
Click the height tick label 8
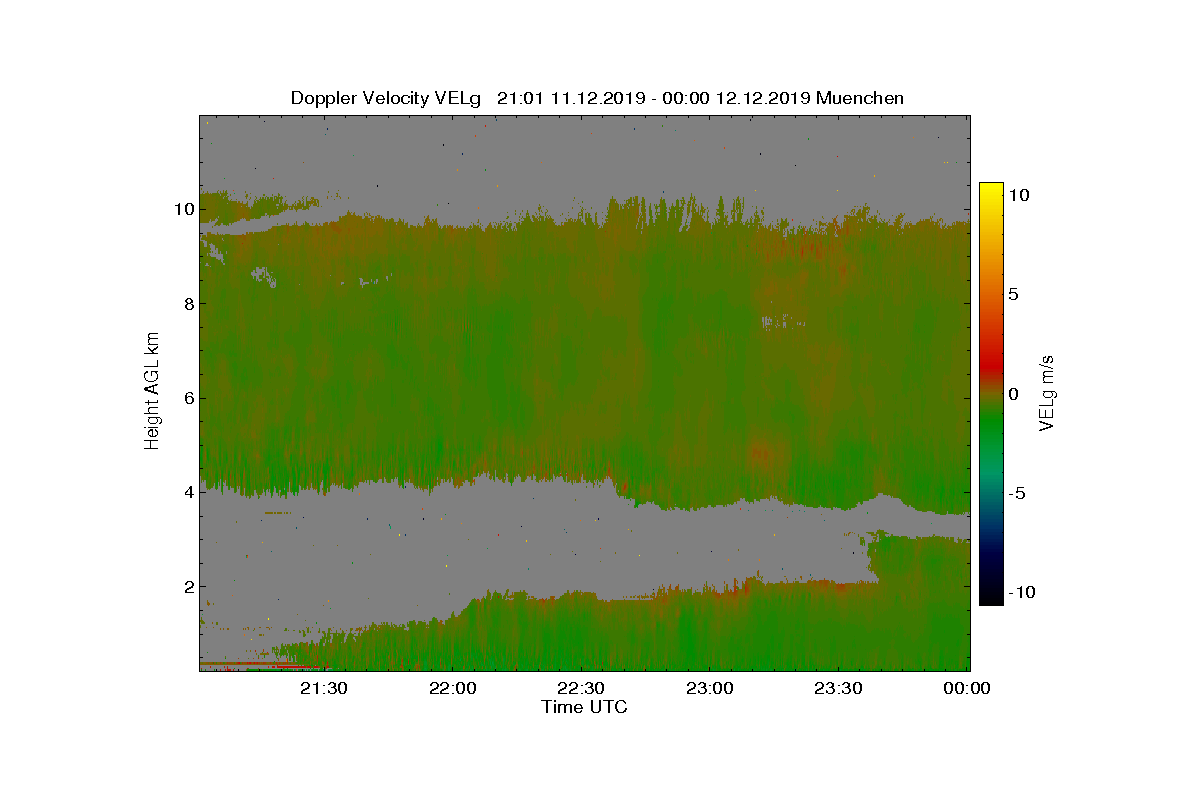tap(187, 303)
